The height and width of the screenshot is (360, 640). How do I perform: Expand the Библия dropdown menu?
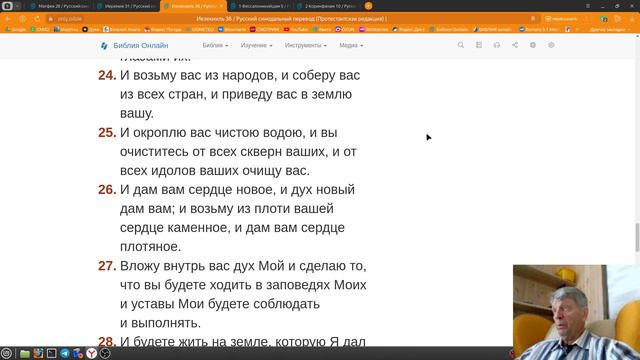click(x=215, y=45)
